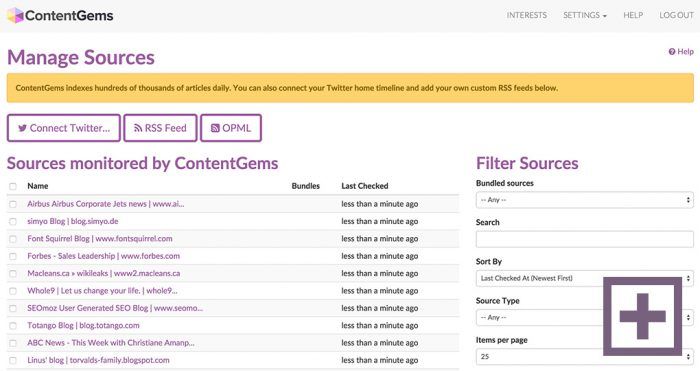This screenshot has height=371, width=700.
Task: Open the Sort By dropdown
Action: pos(585,278)
